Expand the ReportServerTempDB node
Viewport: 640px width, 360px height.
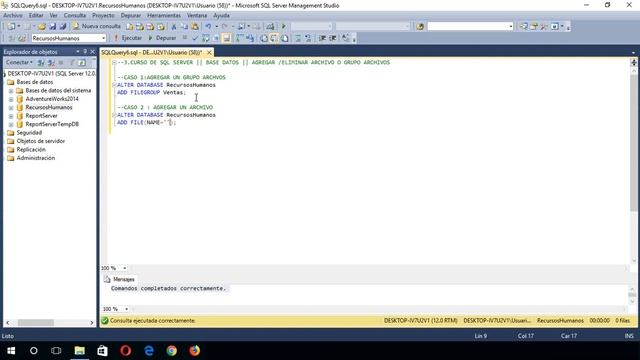point(11,124)
